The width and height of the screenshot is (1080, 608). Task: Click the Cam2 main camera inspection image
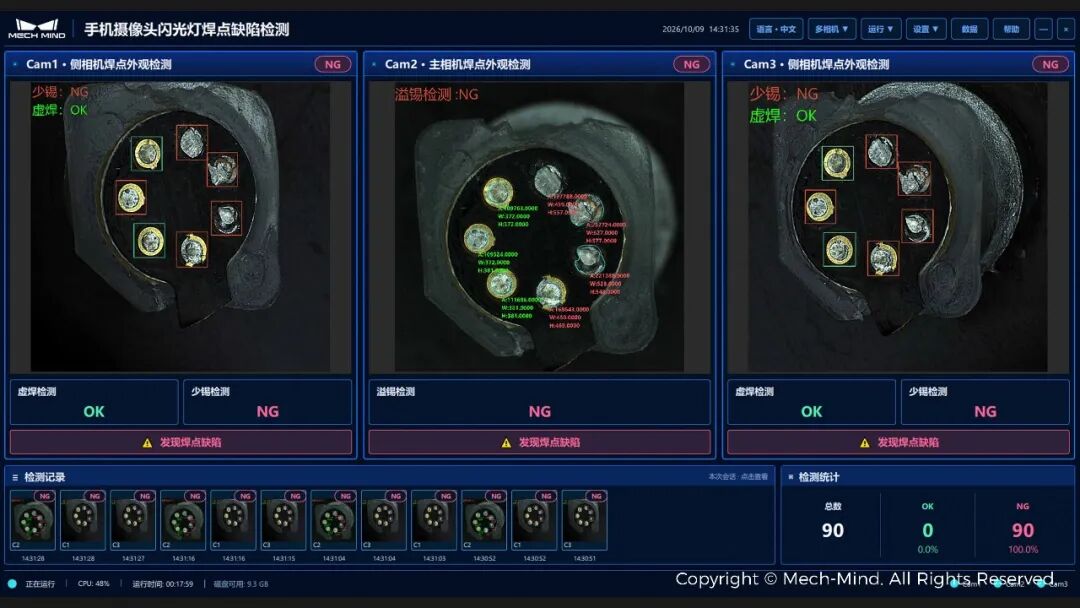539,227
